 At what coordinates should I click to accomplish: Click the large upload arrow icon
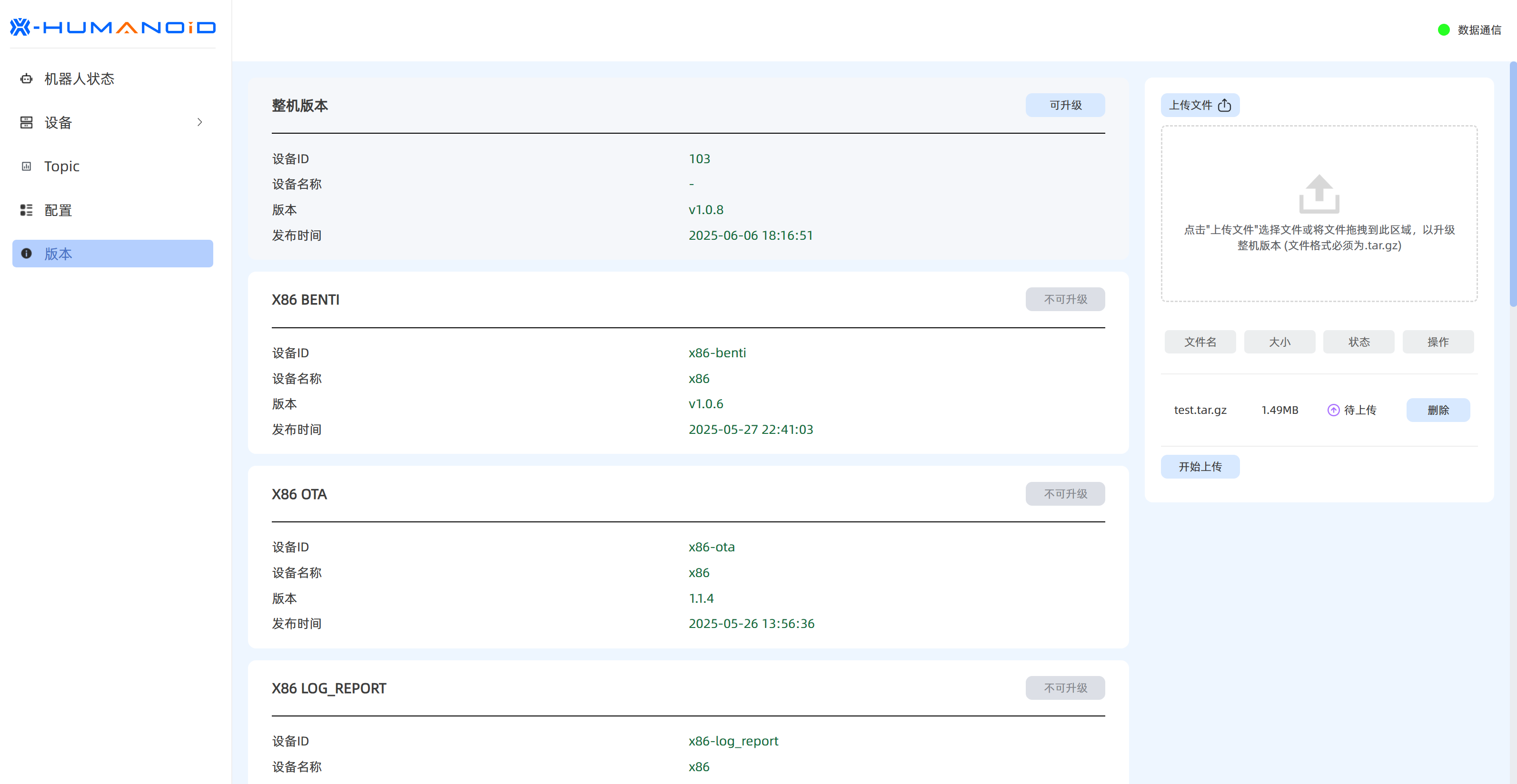pyautogui.click(x=1319, y=194)
